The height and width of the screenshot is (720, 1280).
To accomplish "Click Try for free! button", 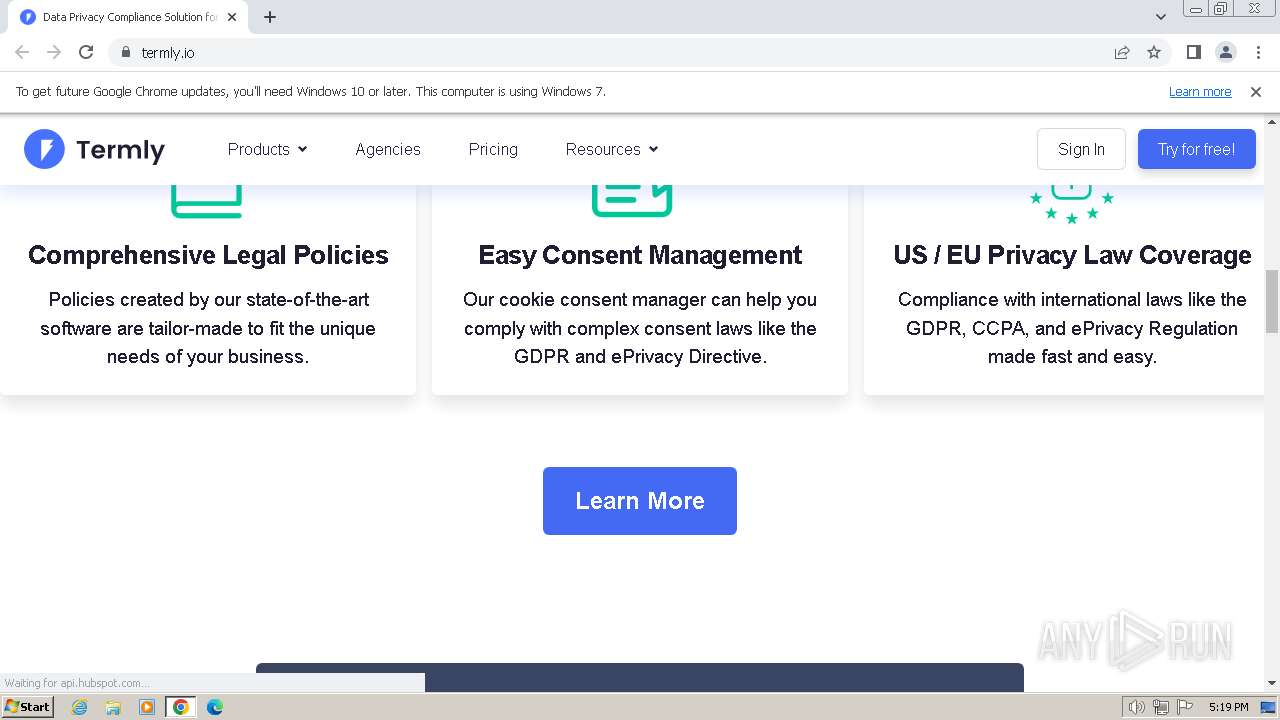I will [x=1197, y=149].
